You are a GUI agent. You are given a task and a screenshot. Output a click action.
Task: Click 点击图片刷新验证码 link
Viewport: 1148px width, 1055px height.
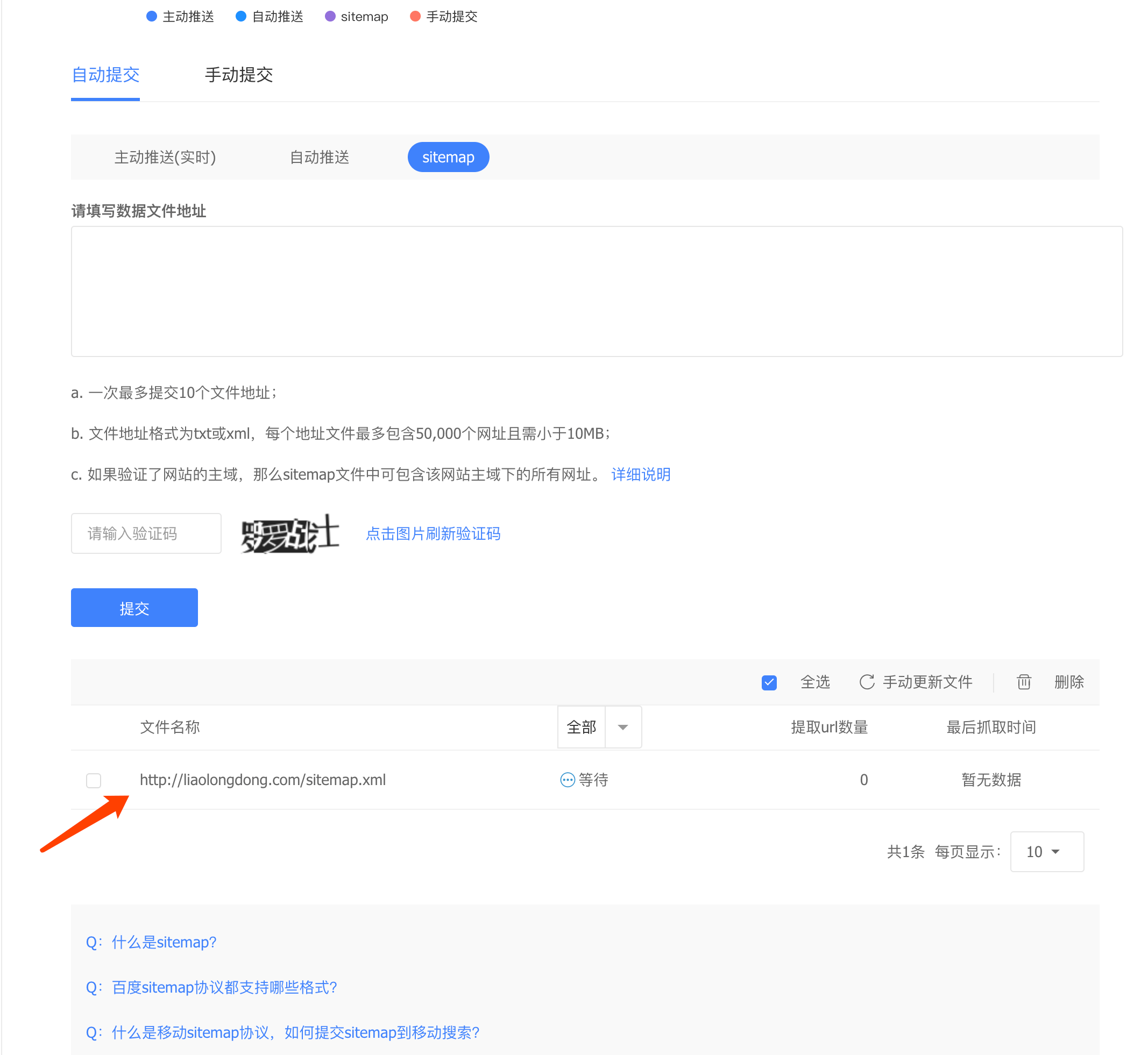pyautogui.click(x=433, y=534)
